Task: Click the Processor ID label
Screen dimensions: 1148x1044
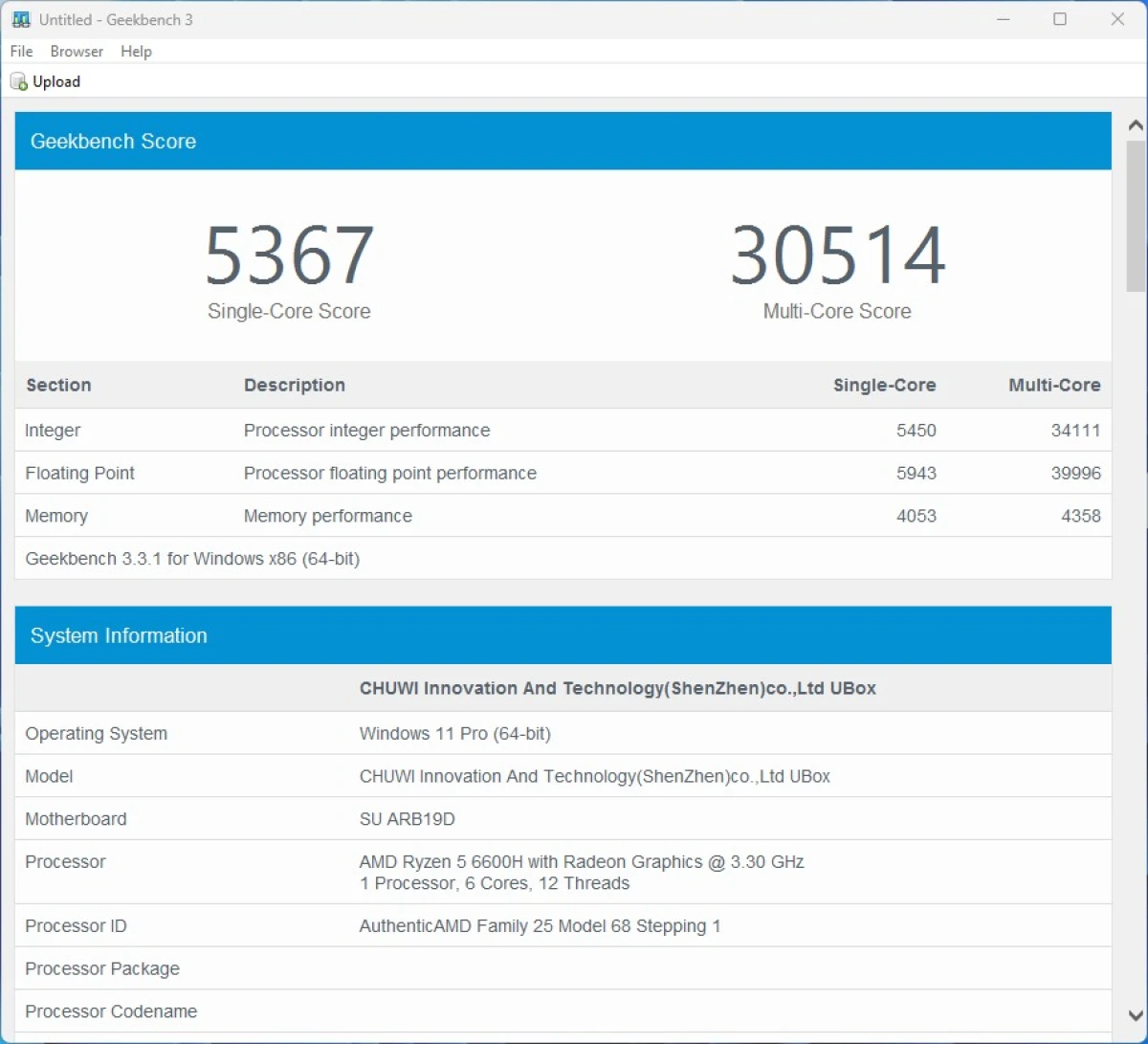Action: click(76, 926)
